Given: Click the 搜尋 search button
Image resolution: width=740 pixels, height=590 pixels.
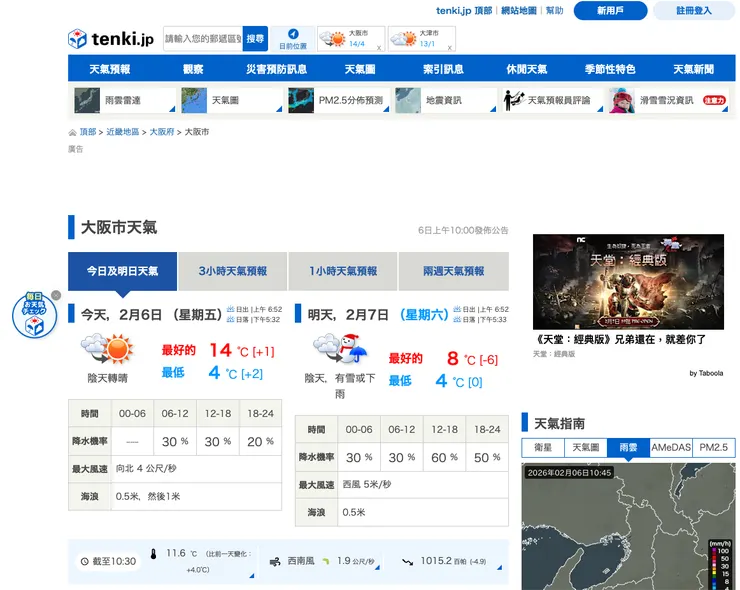Looking at the screenshot, I should (x=255, y=39).
